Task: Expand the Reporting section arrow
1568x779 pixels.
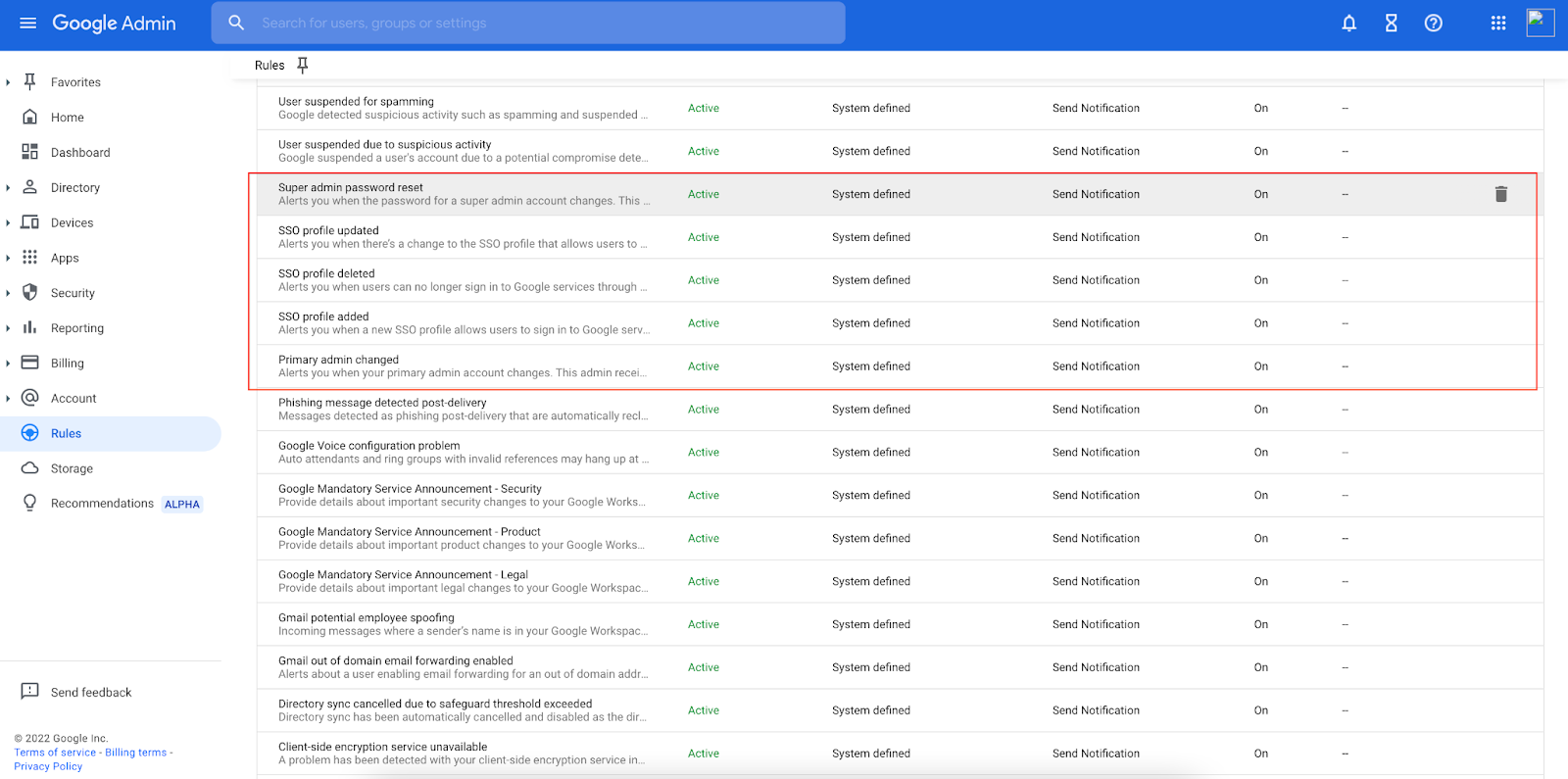Action: [x=8, y=328]
